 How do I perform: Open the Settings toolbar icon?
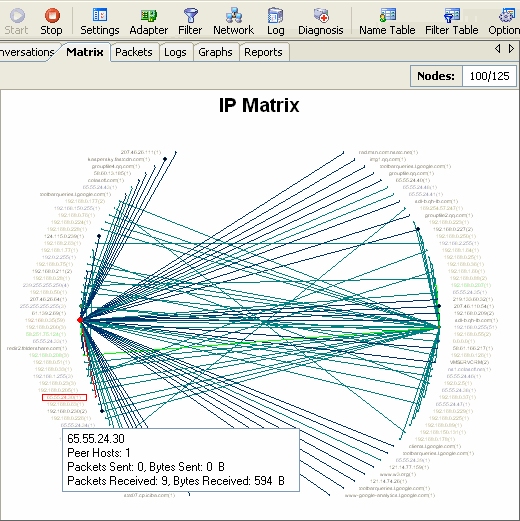click(x=100, y=15)
